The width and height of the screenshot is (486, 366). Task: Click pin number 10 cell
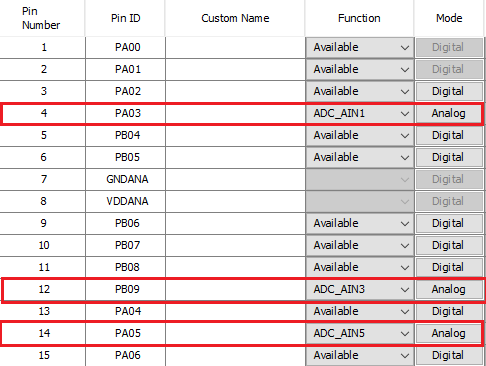click(43, 245)
